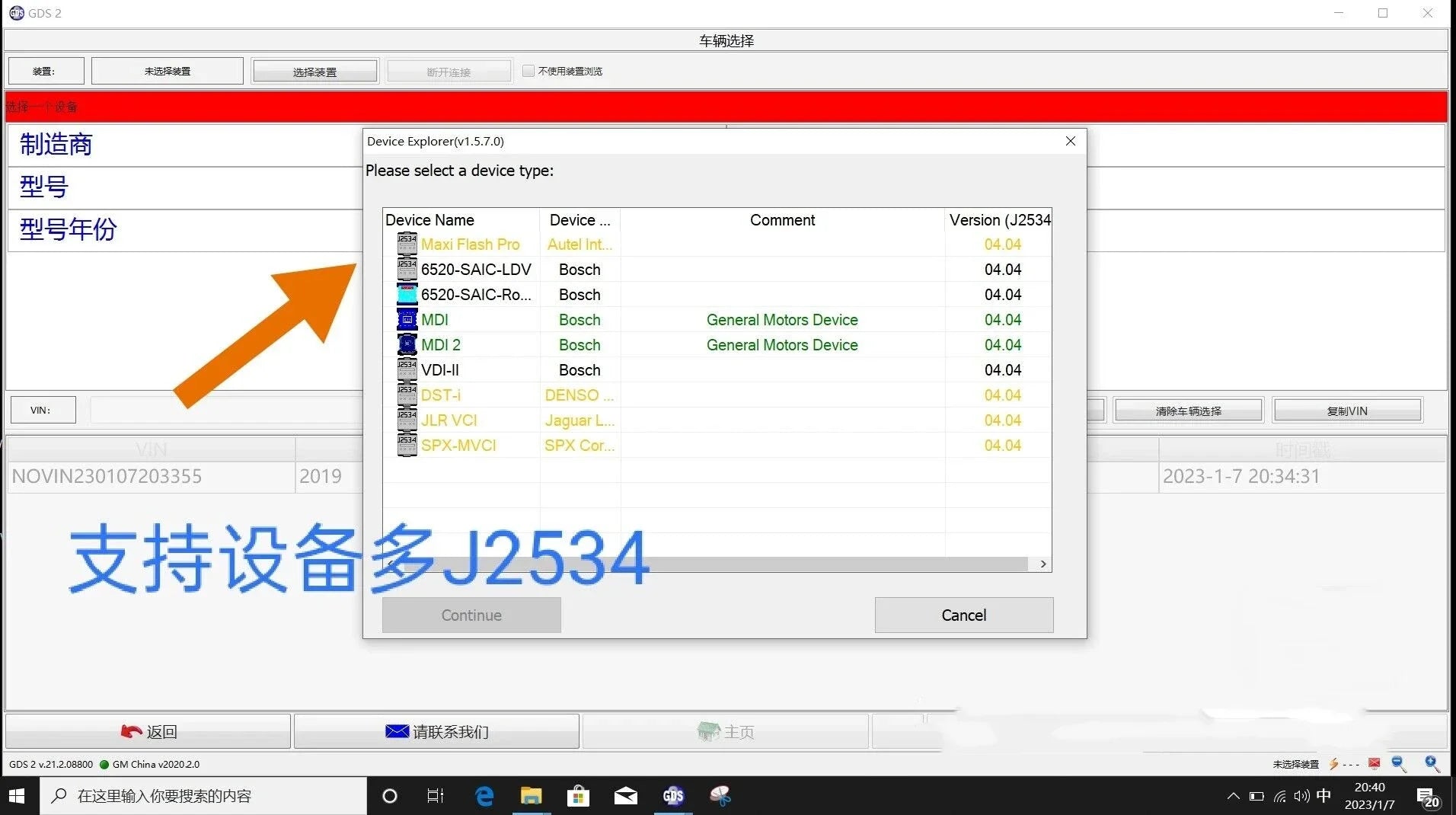Open the input method 中 language switcher
Image resolution: width=1456 pixels, height=815 pixels.
[x=1323, y=796]
